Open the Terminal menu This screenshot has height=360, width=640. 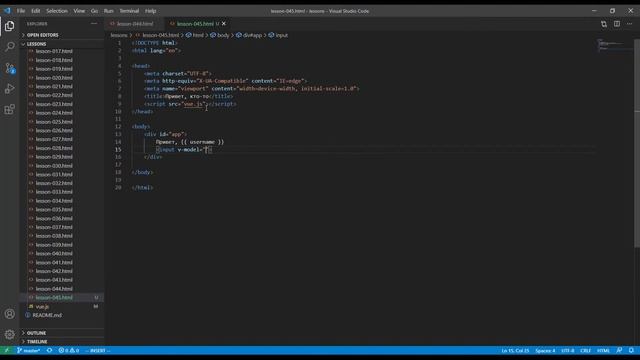129,11
